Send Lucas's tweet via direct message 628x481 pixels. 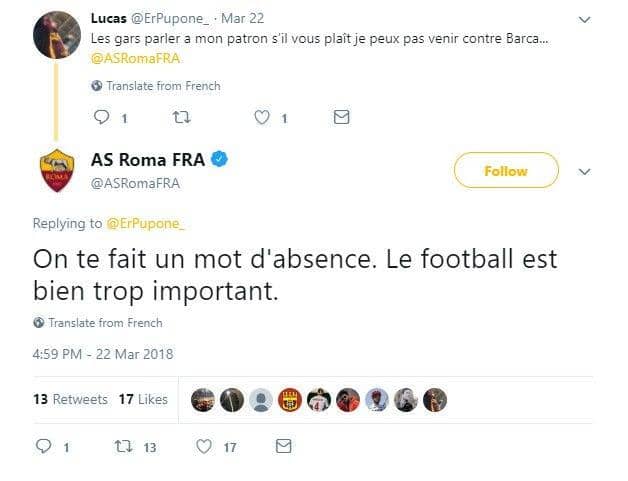point(341,118)
